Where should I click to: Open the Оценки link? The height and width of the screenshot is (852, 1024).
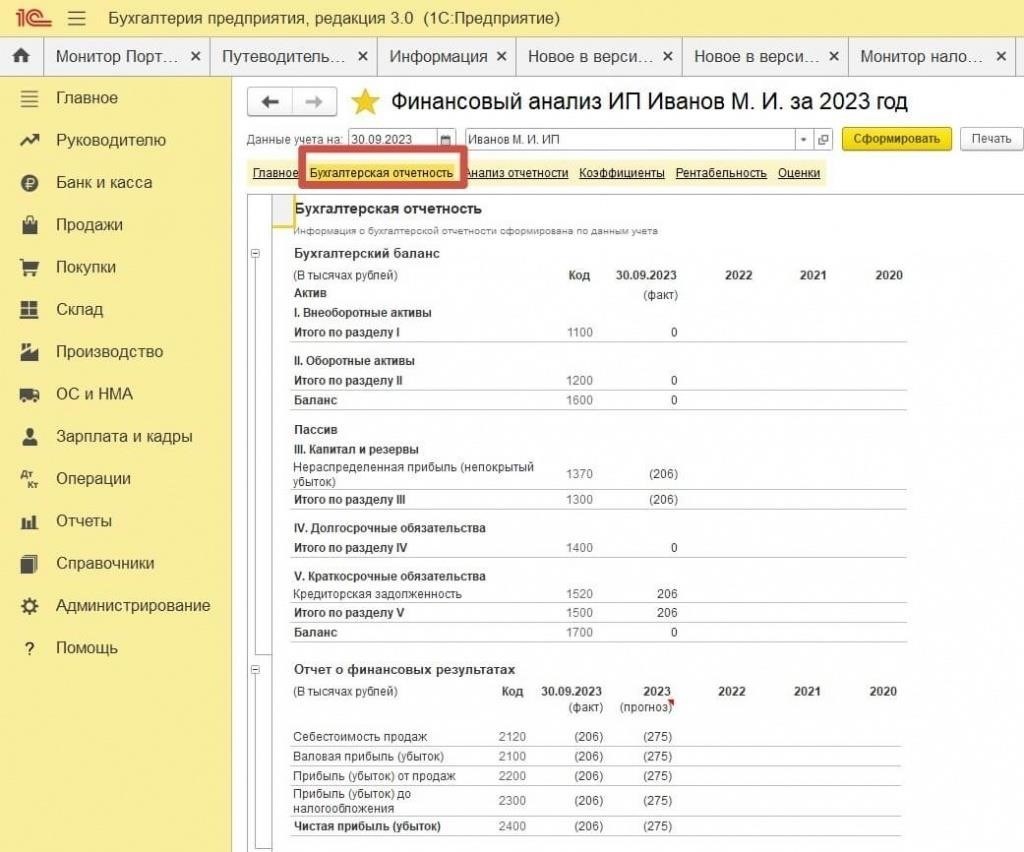point(799,173)
